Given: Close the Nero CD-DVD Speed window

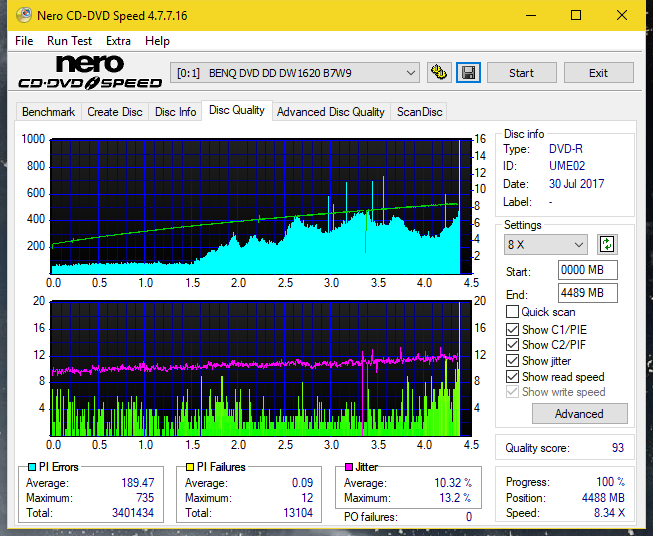Looking at the screenshot, I should pos(622,15).
